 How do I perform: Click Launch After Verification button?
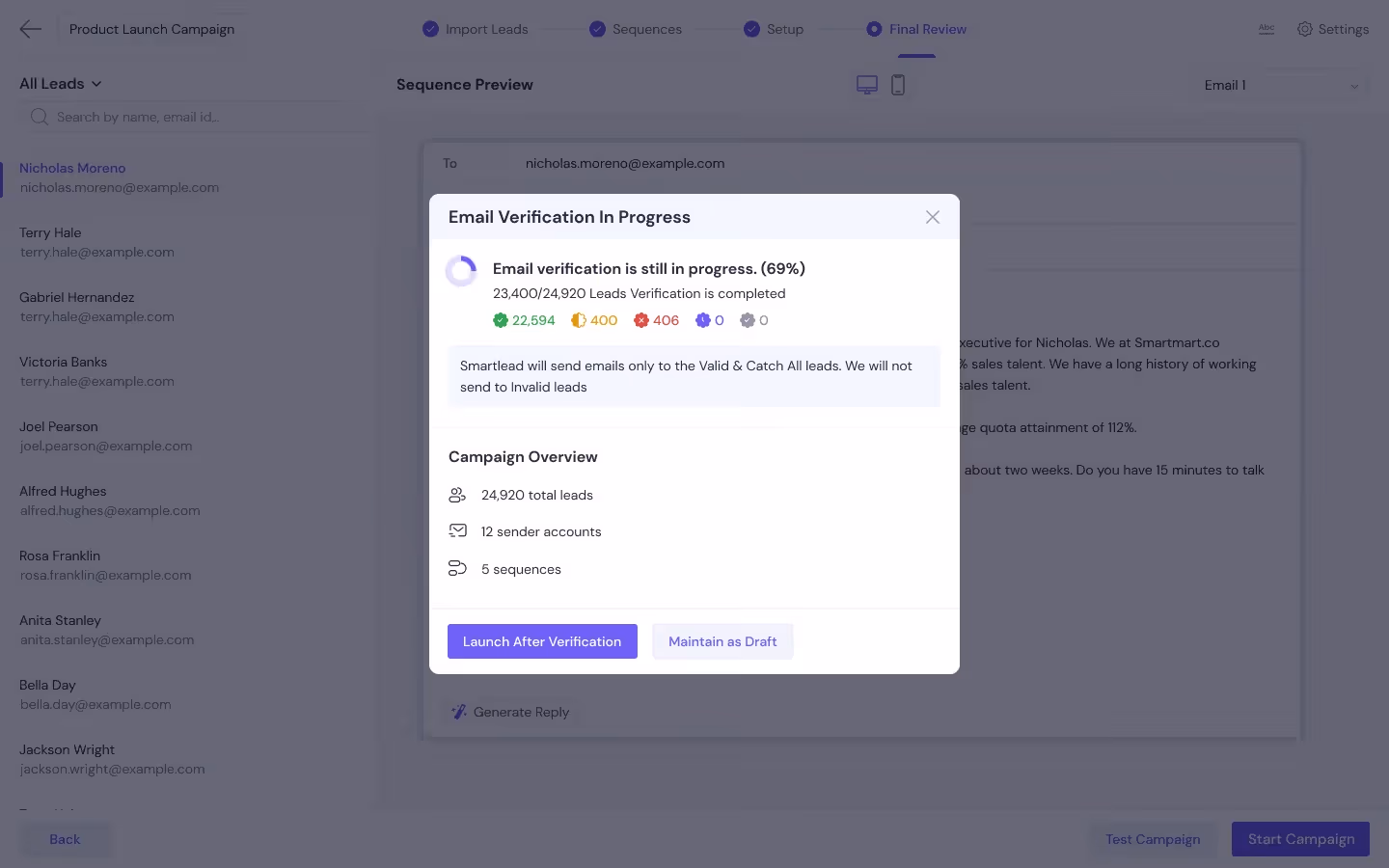point(542,641)
